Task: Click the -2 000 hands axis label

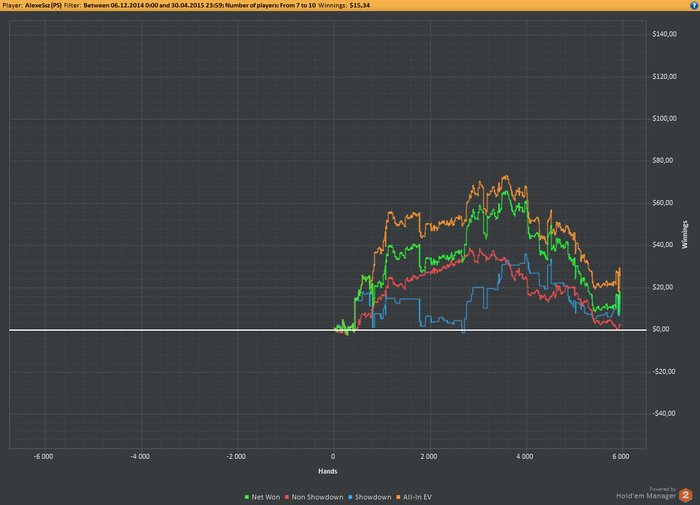Action: pos(236,456)
